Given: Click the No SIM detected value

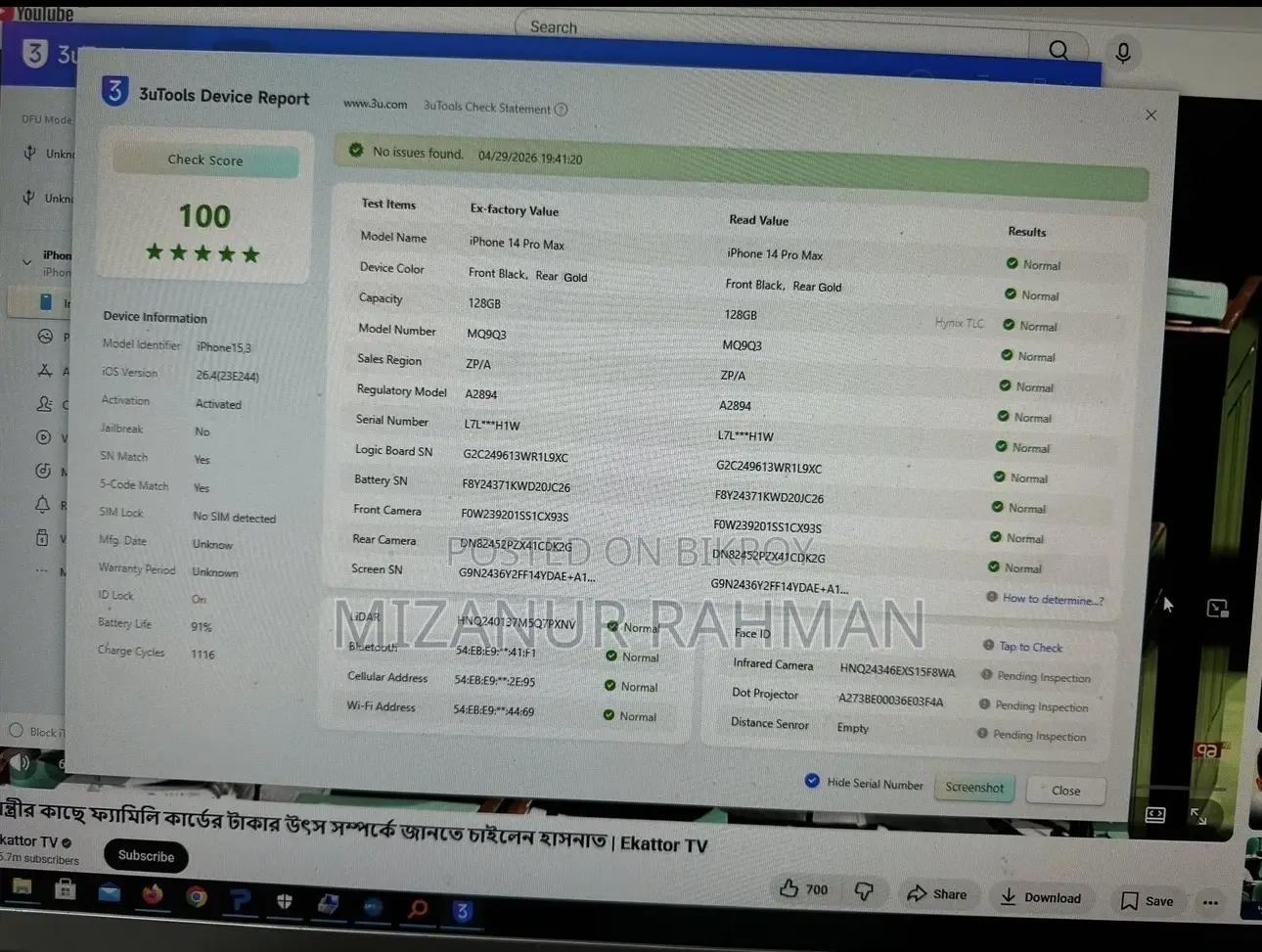Looking at the screenshot, I should coord(234,517).
